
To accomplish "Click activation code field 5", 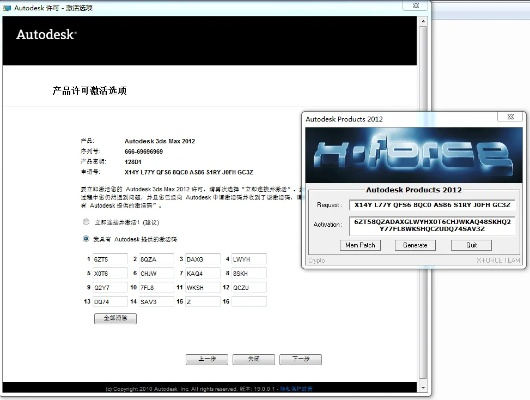I will [110, 273].
